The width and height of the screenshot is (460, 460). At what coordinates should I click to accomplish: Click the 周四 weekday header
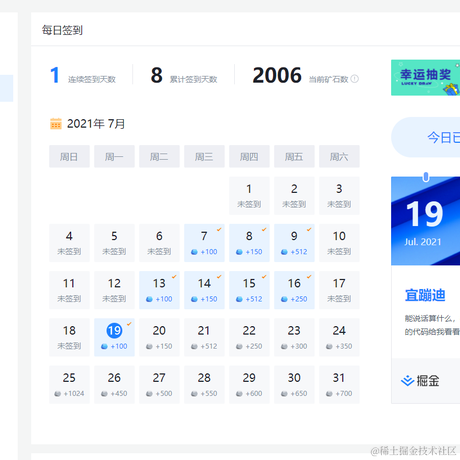(249, 156)
